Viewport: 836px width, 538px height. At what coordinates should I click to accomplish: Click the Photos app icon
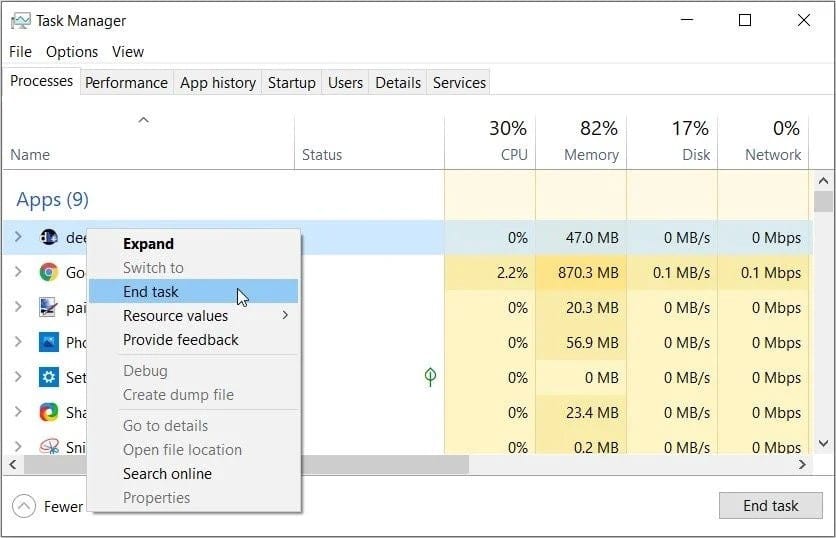point(48,342)
